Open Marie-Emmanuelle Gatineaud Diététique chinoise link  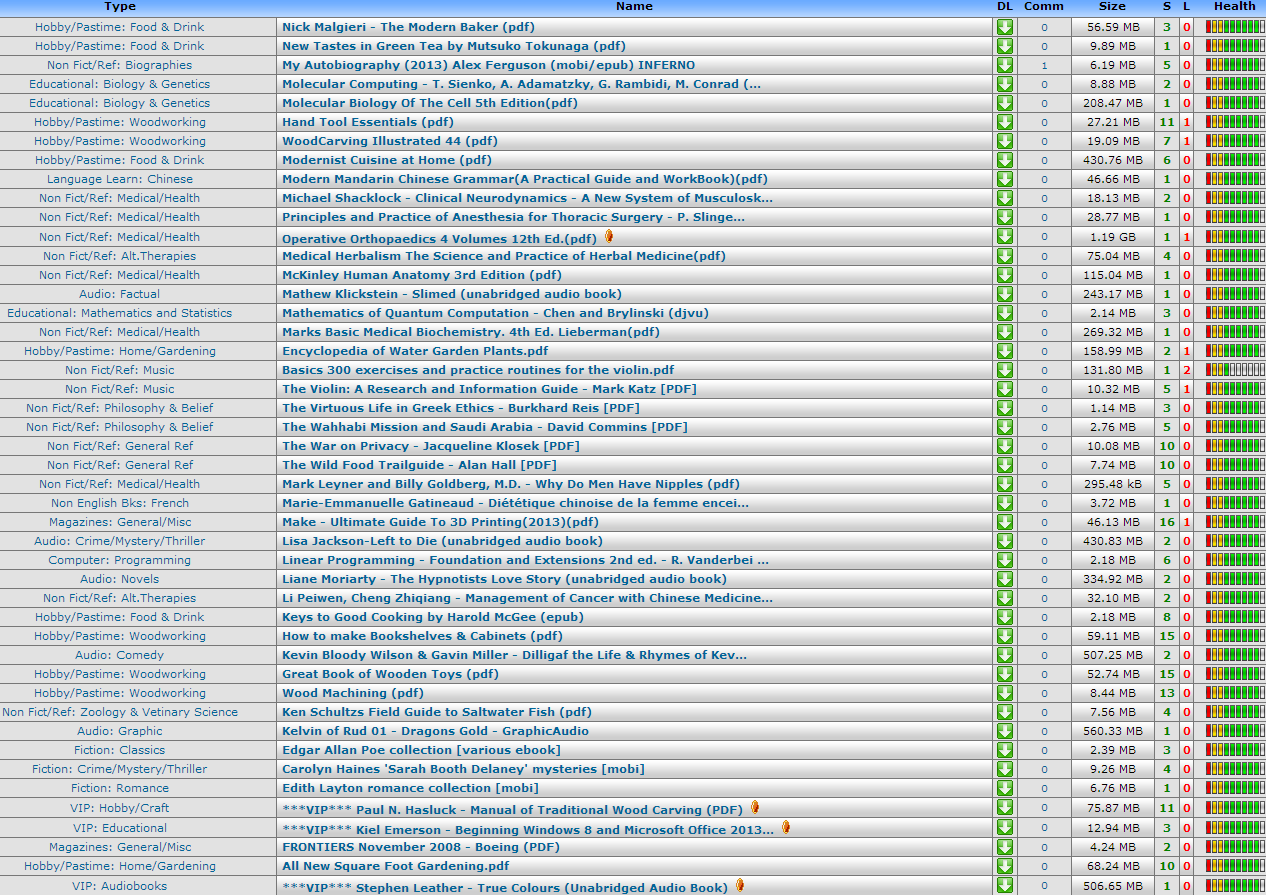(515, 503)
